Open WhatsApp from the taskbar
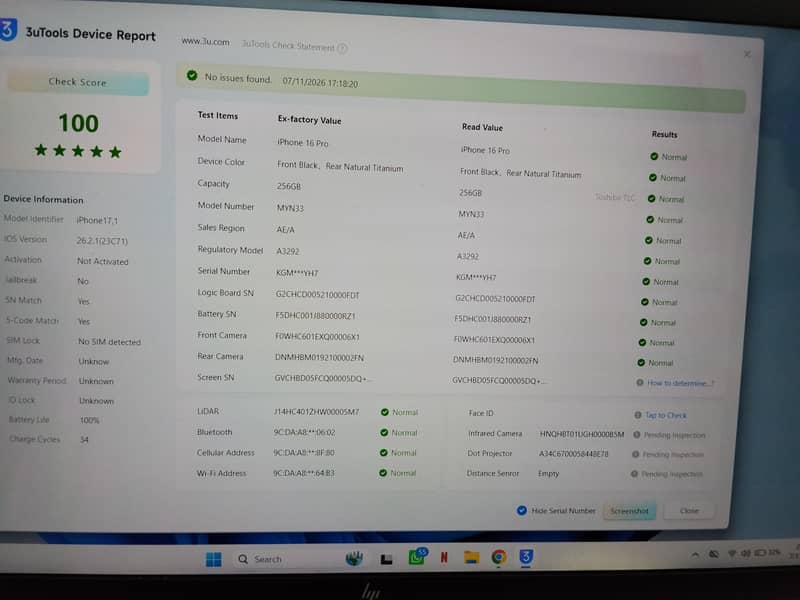Screen dimensions: 800x600 click(417, 557)
